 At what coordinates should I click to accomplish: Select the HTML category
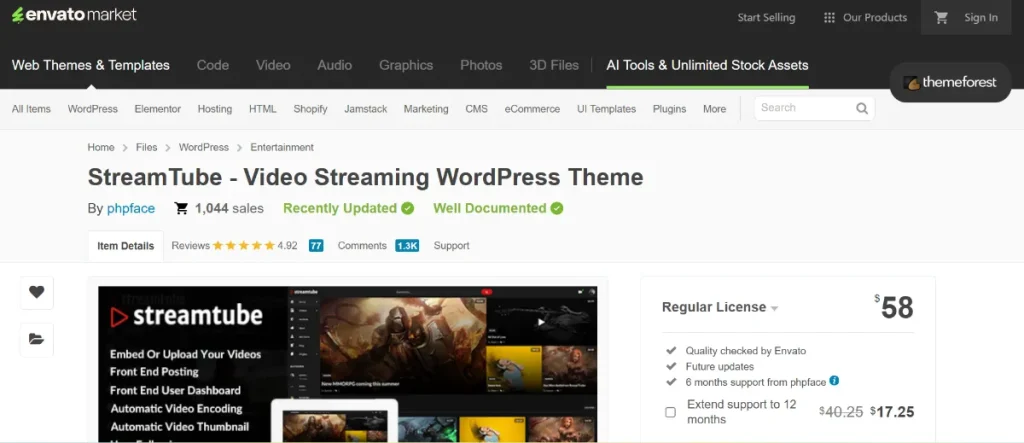263,109
